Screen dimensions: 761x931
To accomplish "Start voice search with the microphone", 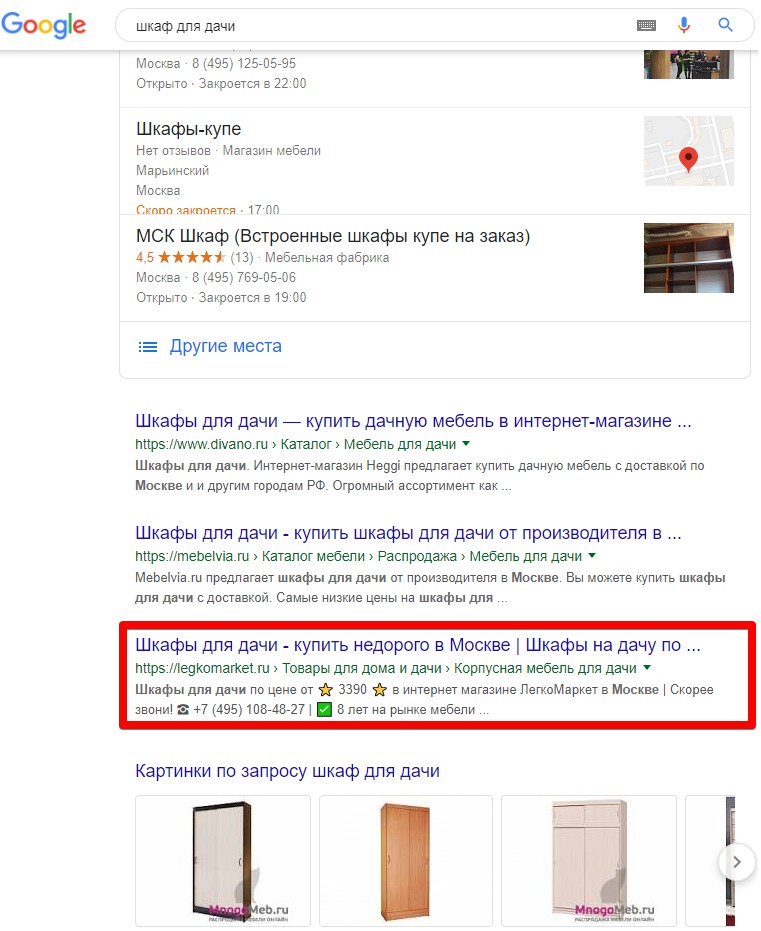I will (684, 25).
